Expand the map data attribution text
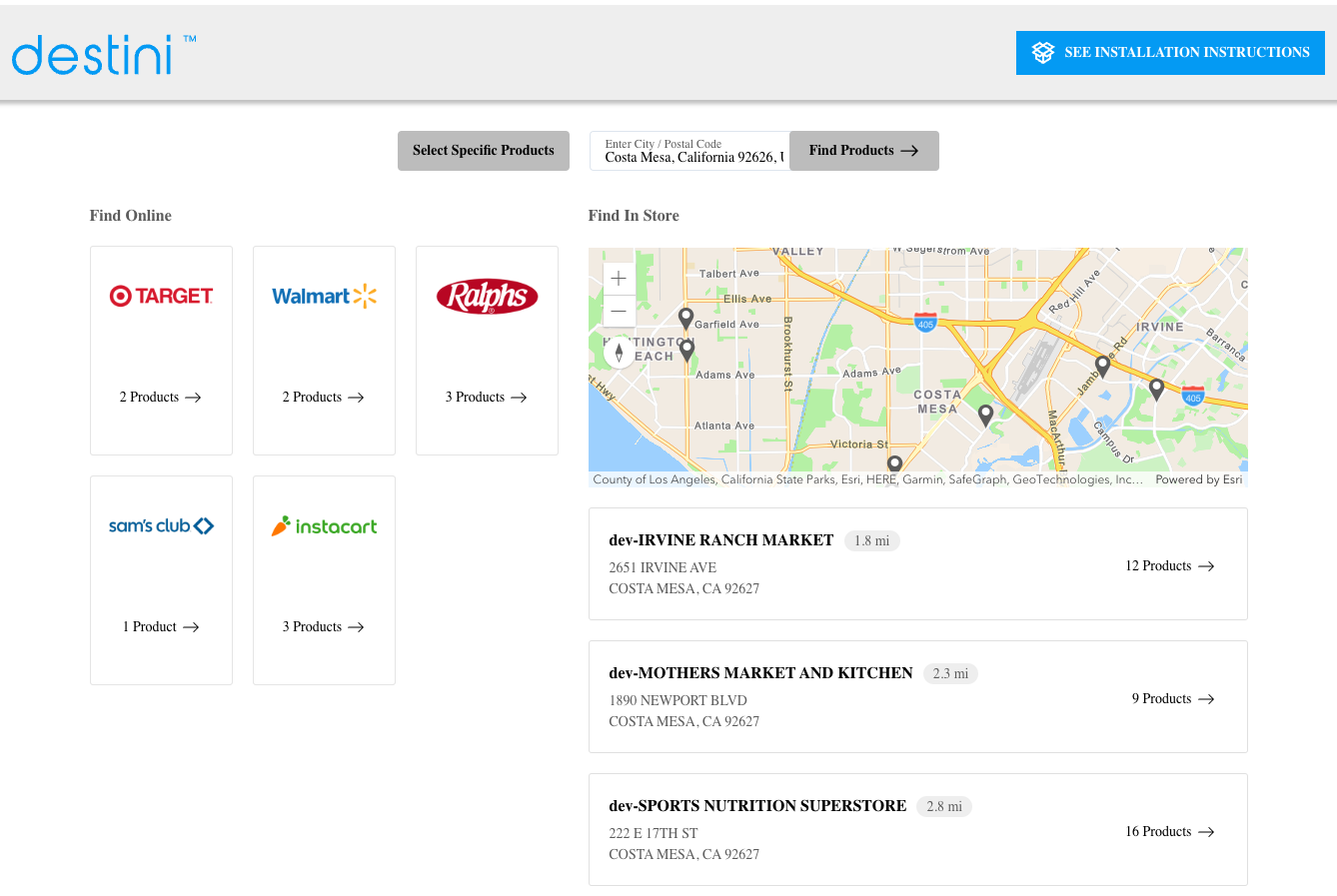 [x=867, y=479]
